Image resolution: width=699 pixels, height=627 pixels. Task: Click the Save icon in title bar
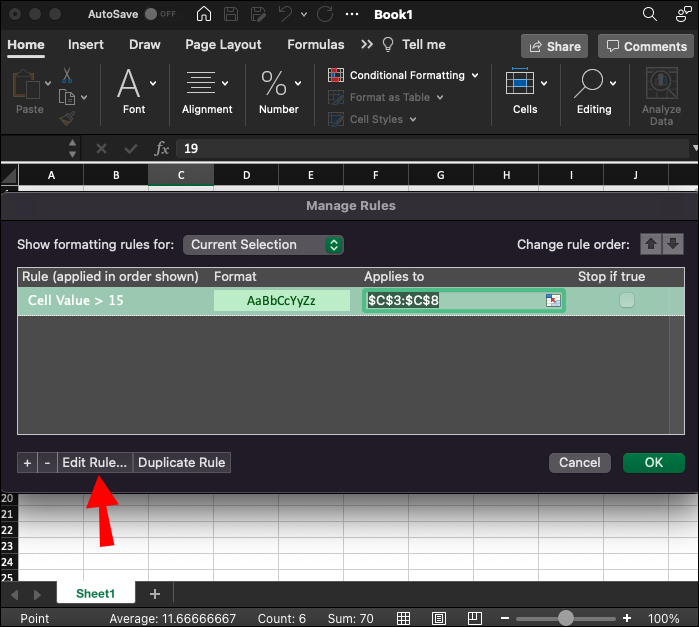pos(232,15)
